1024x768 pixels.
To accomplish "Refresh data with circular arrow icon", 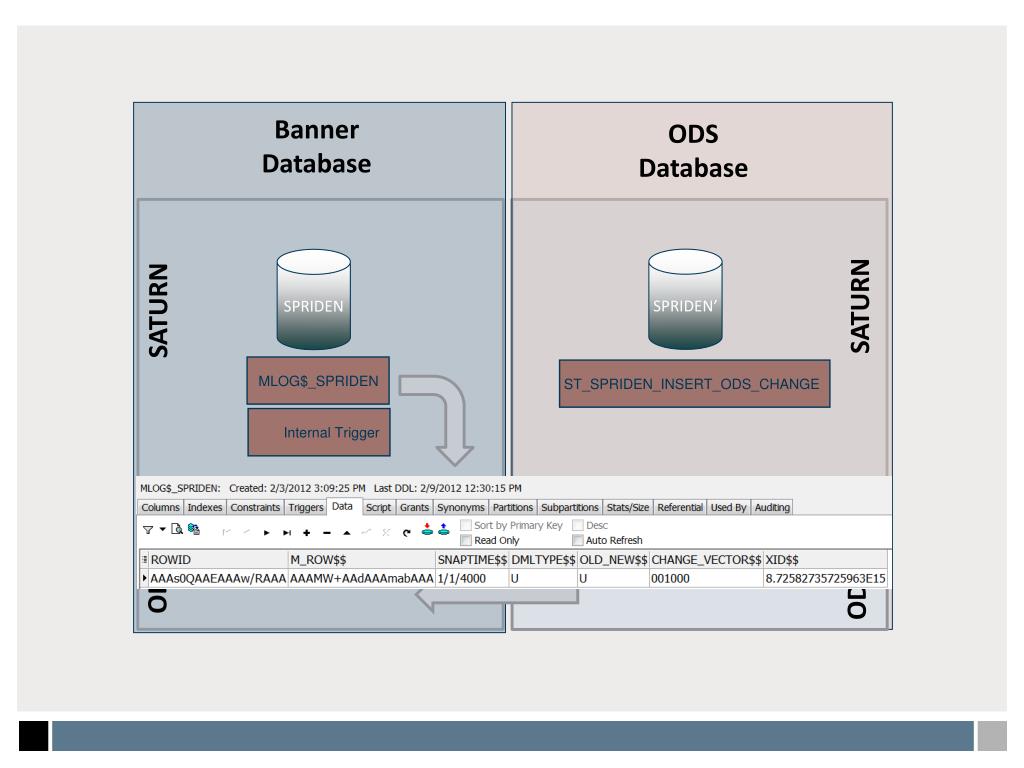I will [x=406, y=533].
